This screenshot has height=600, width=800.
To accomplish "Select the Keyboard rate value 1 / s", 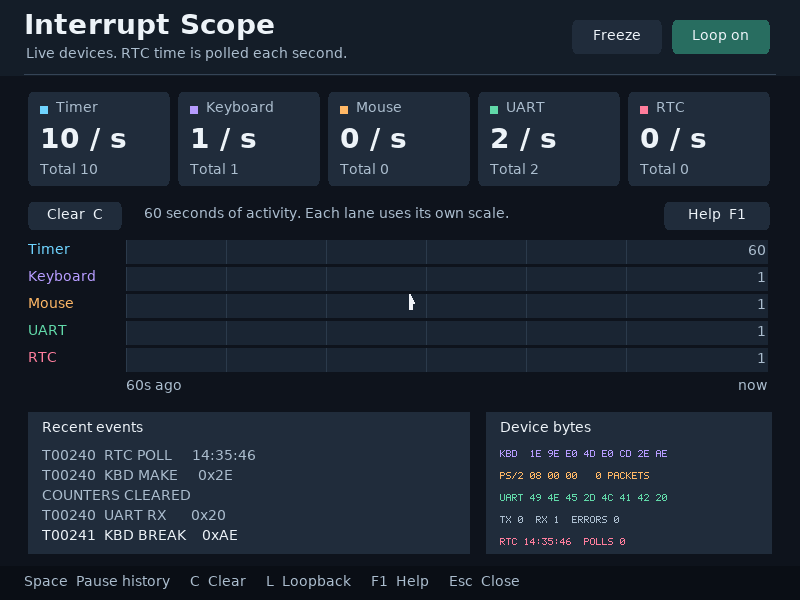I will tap(223, 139).
